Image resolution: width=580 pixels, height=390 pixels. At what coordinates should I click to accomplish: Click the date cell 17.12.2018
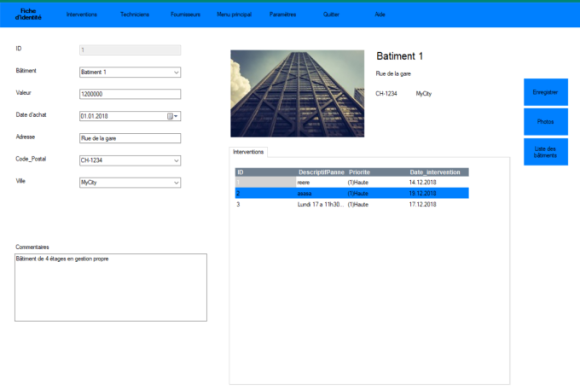coord(422,204)
